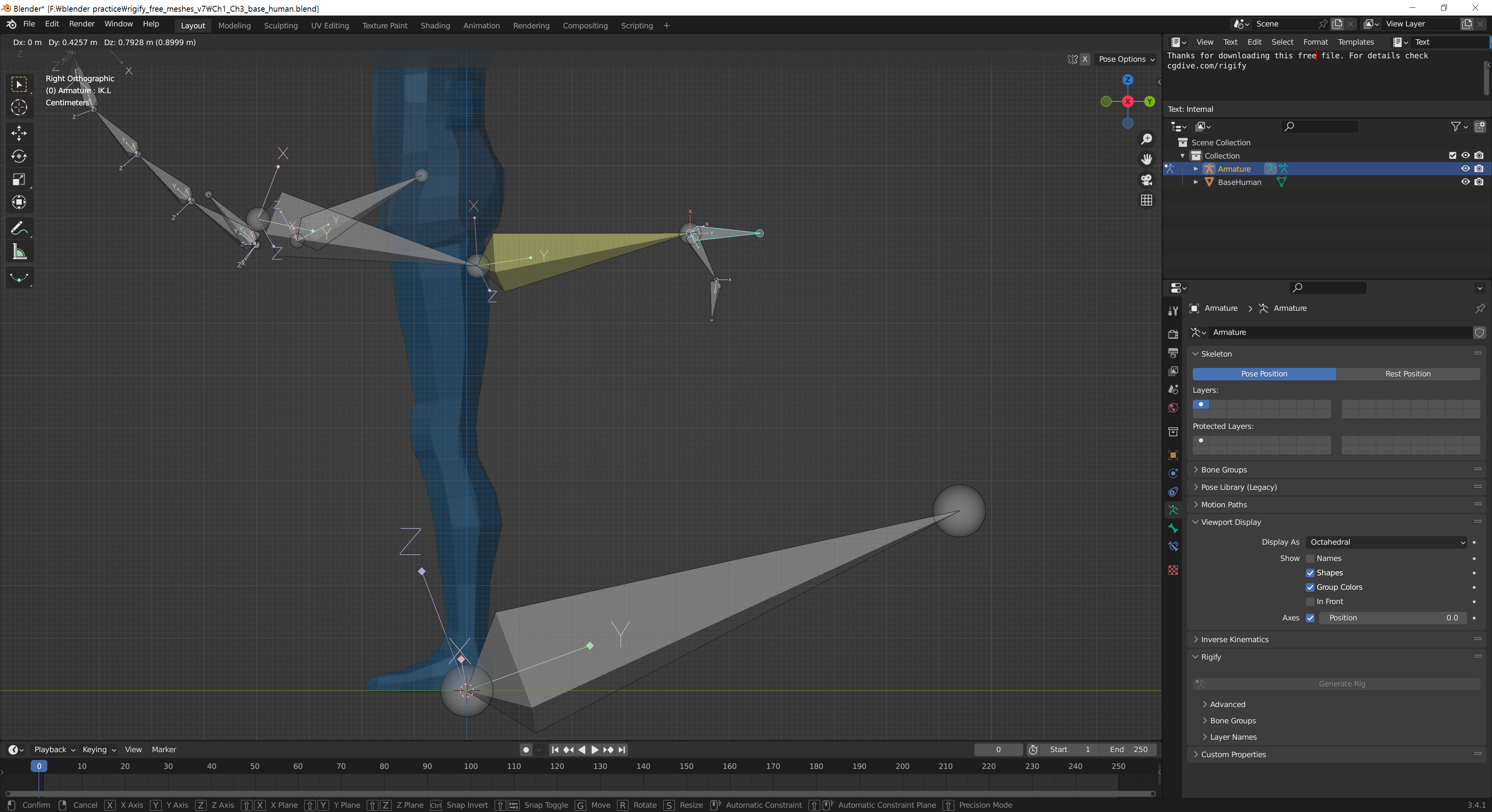Switch to orthographic grid view icon
1492x812 pixels.
(1146, 200)
